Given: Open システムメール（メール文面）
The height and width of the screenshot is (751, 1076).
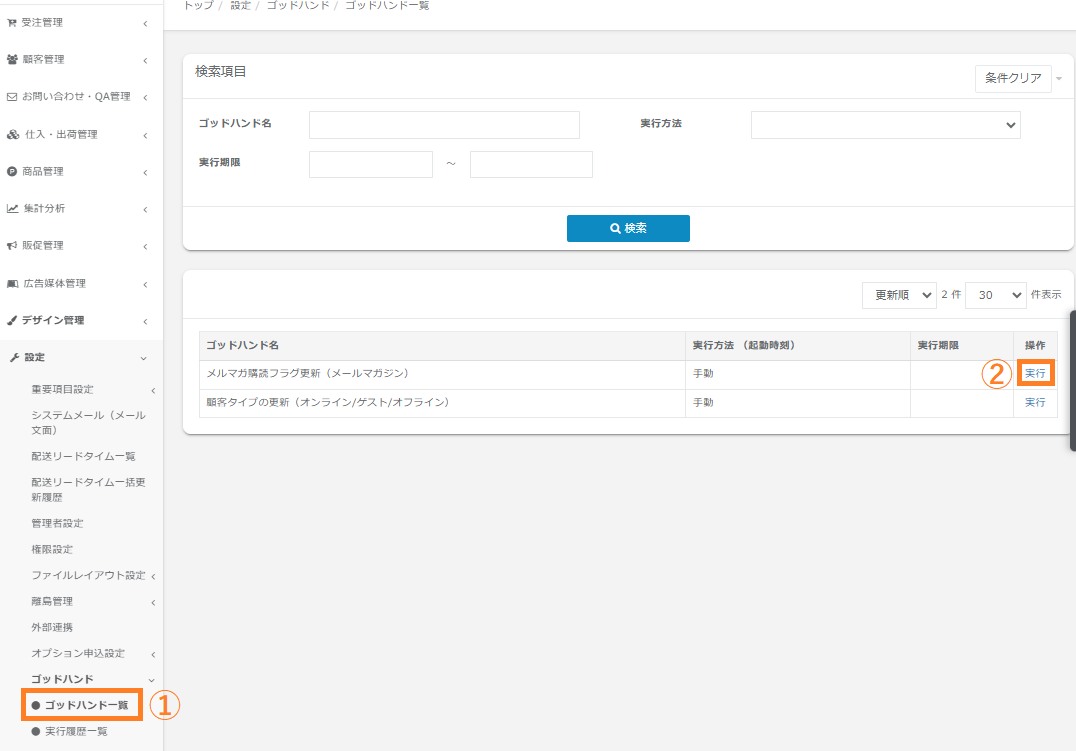Looking at the screenshot, I should [88, 423].
